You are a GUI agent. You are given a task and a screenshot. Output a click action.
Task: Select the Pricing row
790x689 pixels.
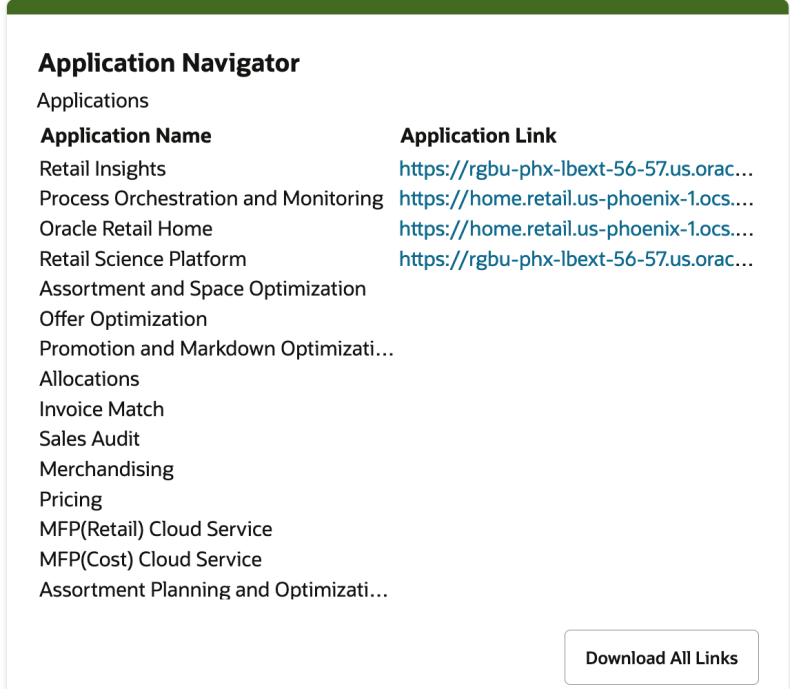click(x=71, y=499)
